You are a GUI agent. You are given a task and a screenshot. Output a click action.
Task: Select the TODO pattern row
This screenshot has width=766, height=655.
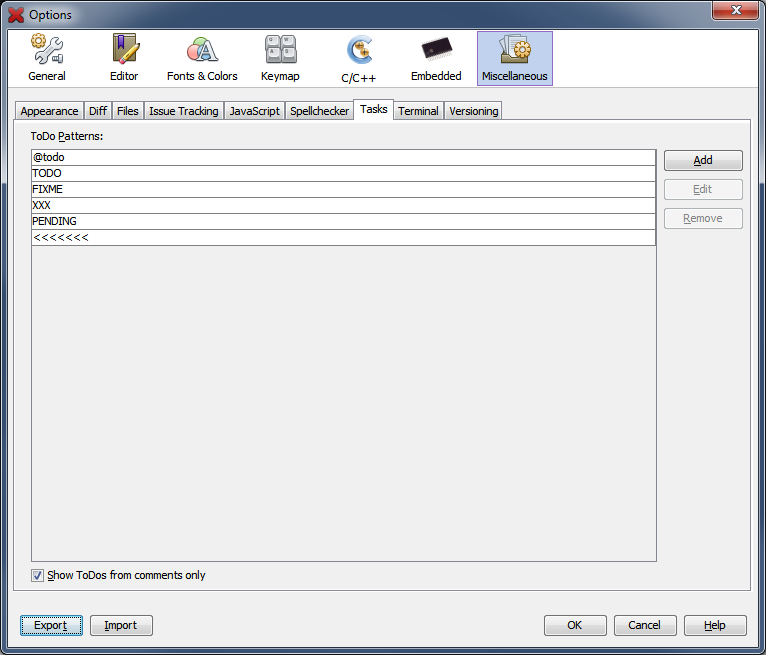[x=343, y=173]
